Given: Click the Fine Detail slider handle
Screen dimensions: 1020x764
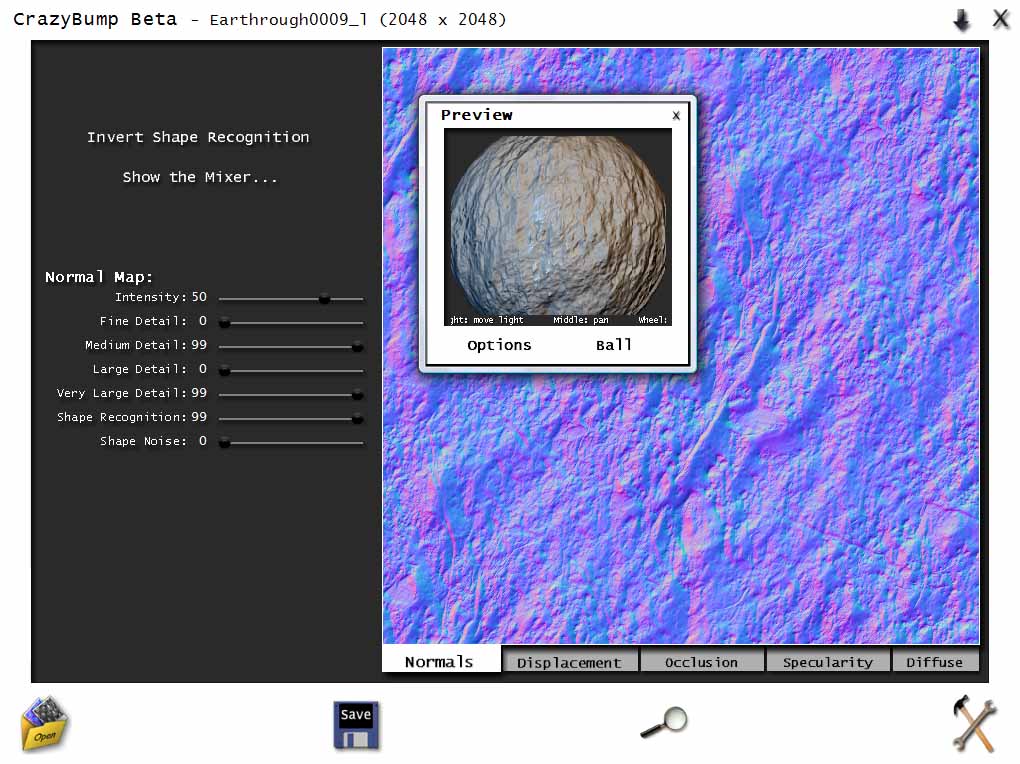Looking at the screenshot, I should [x=225, y=322].
